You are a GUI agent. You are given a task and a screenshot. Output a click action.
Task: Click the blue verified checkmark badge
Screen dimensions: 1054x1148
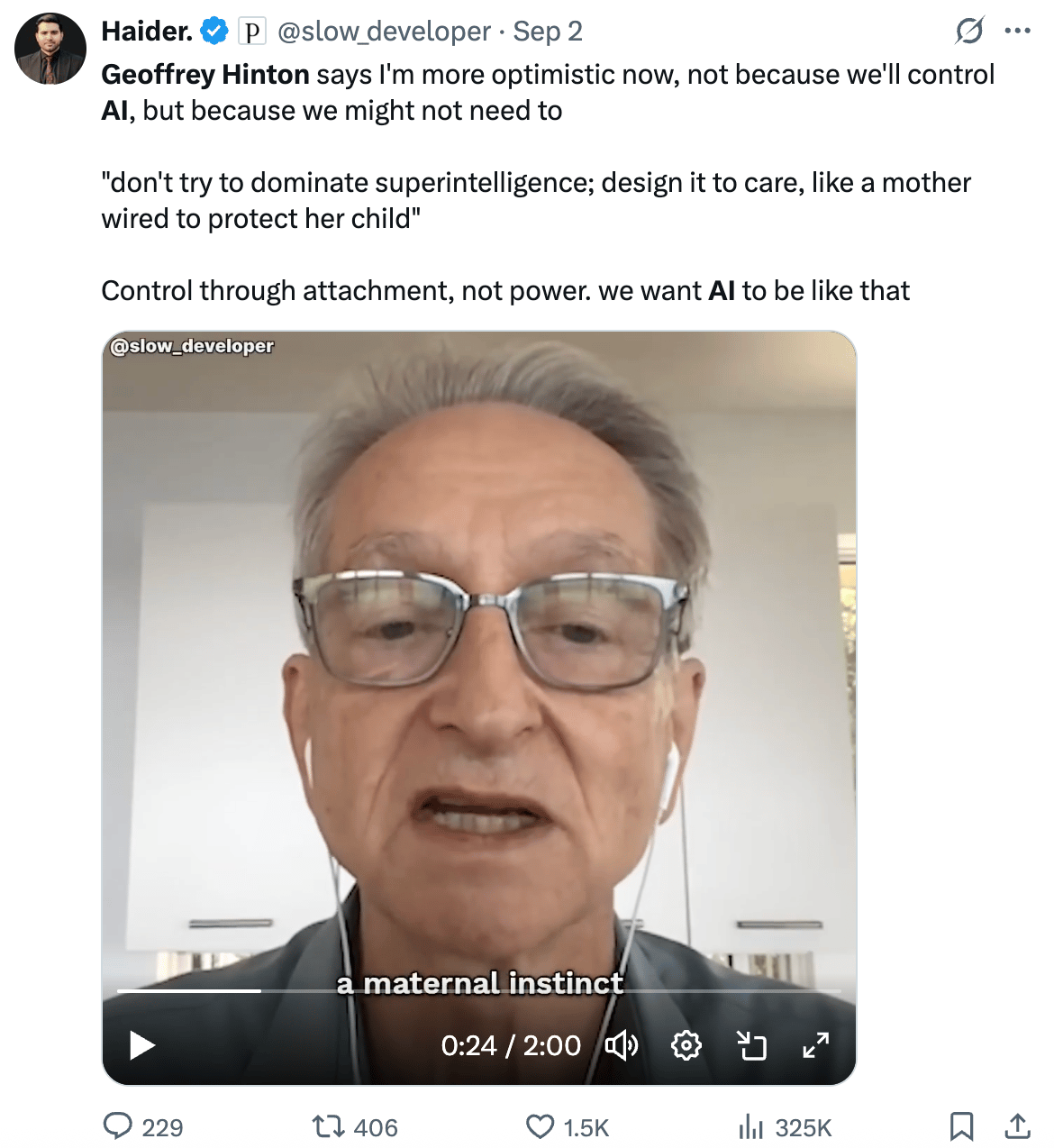tap(214, 32)
